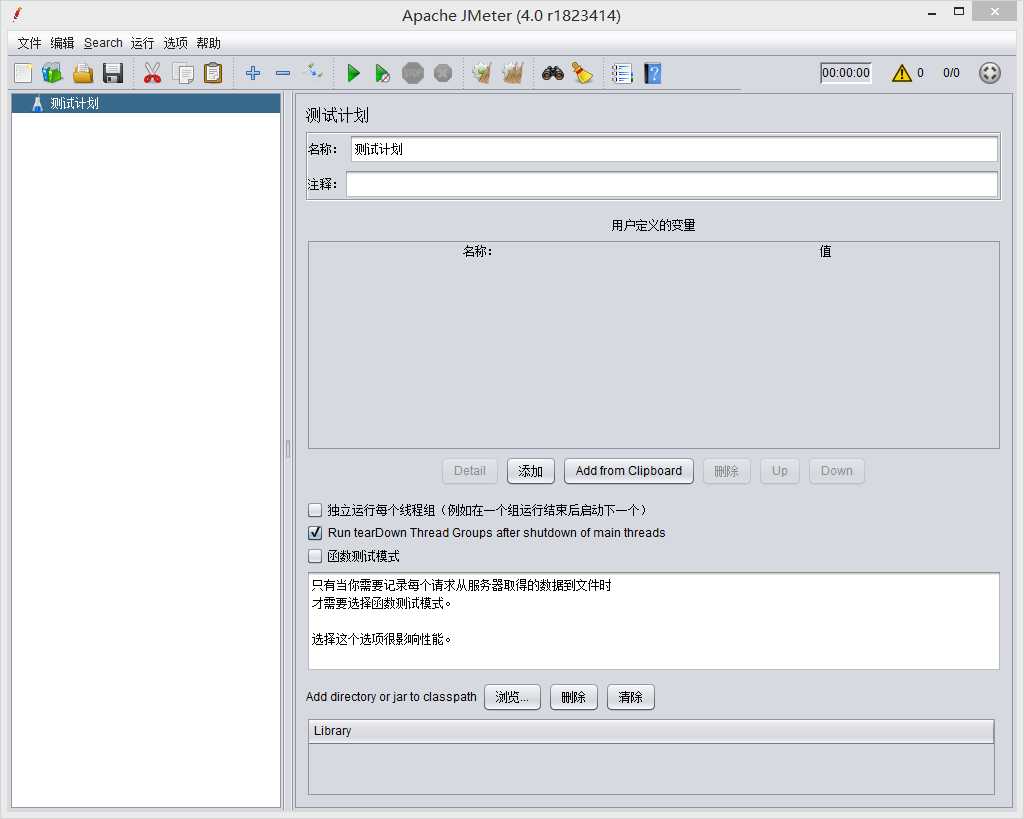Open the 编辑 menu
The width and height of the screenshot is (1024, 819).
pyautogui.click(x=62, y=43)
